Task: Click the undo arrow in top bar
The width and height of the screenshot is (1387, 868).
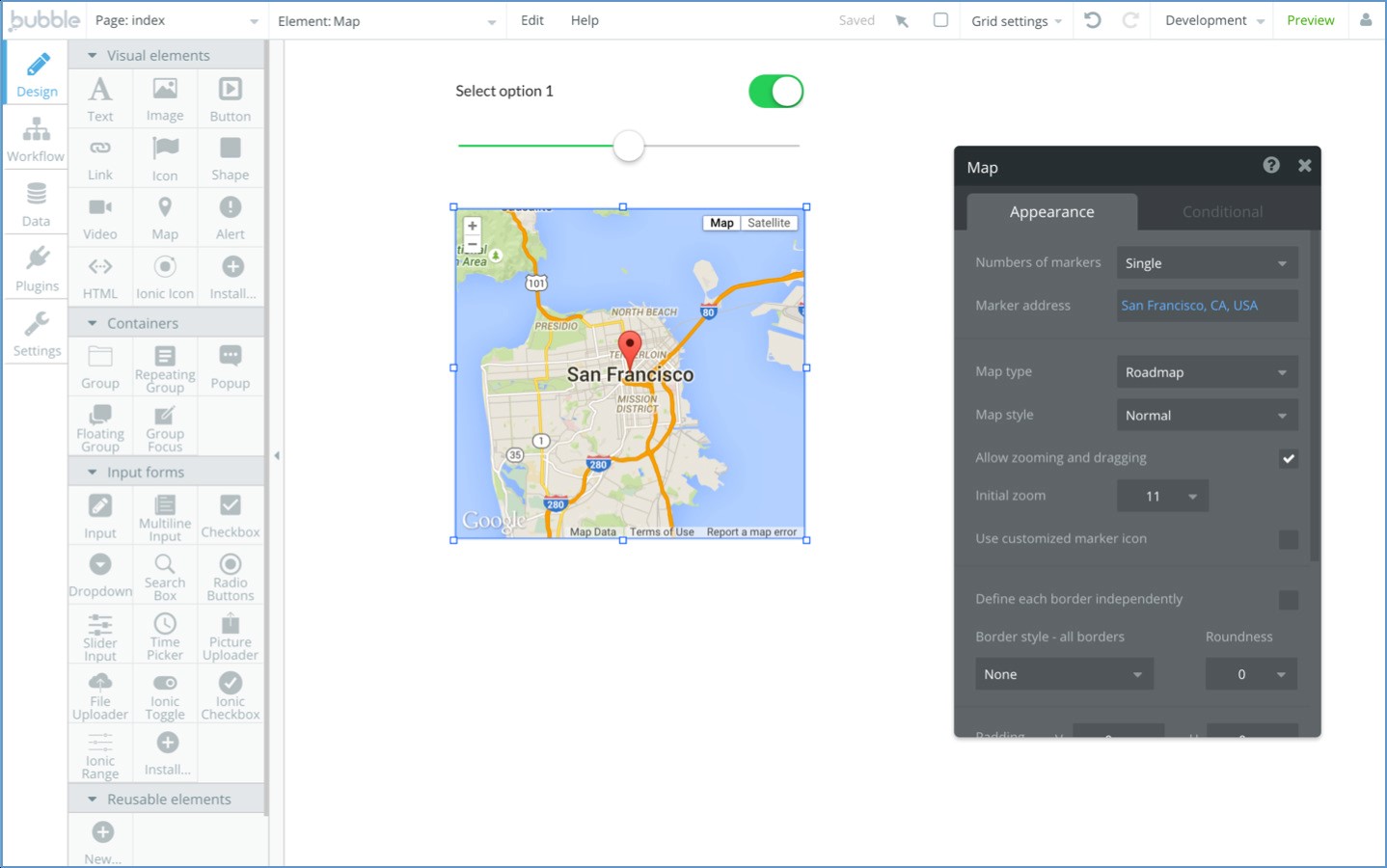Action: [x=1093, y=20]
